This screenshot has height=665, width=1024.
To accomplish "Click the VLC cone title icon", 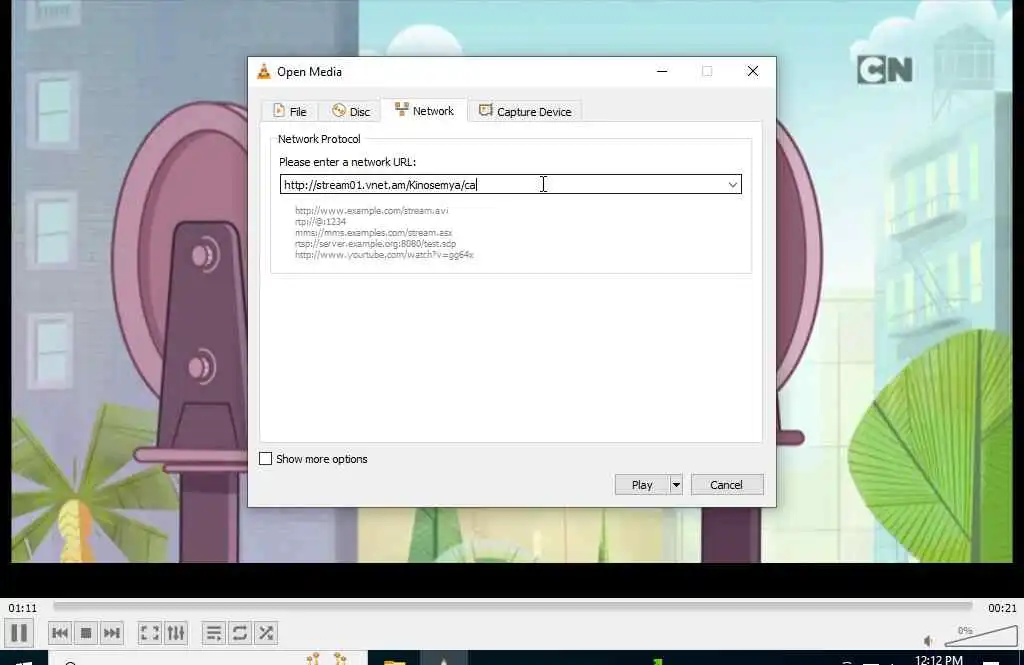I will 264,72.
